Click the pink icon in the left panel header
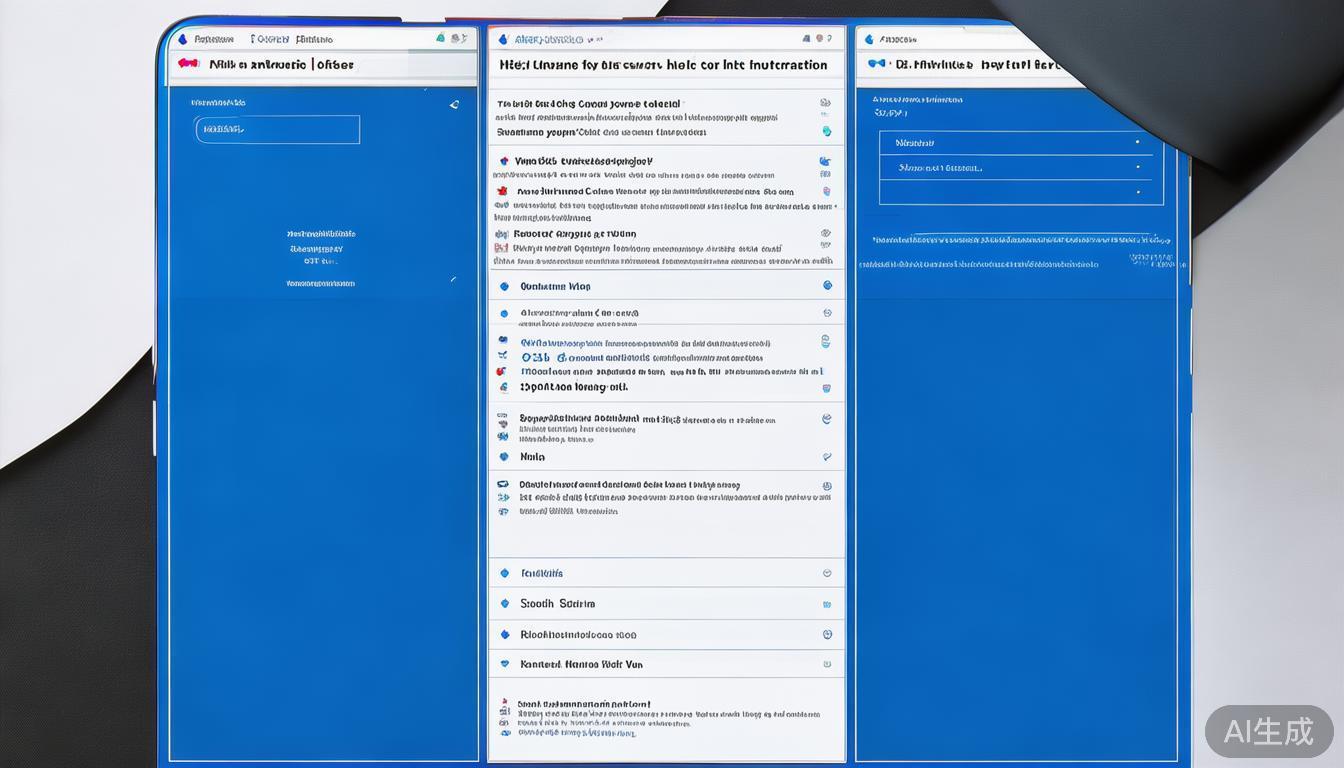This screenshot has width=1344, height=768. (186, 64)
